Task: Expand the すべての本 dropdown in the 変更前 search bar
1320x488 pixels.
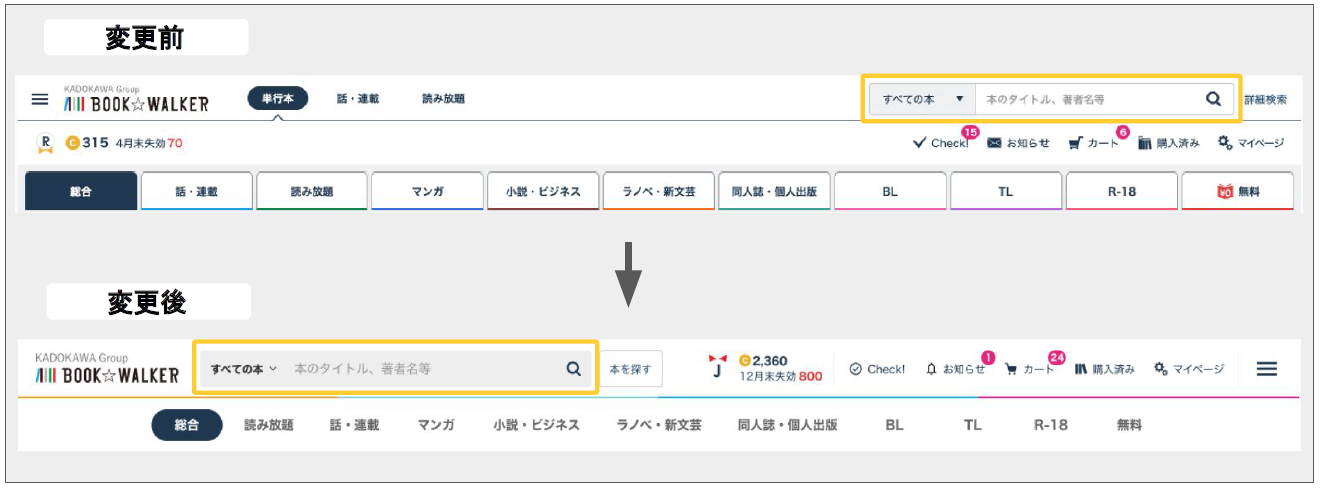Action: pos(922,100)
